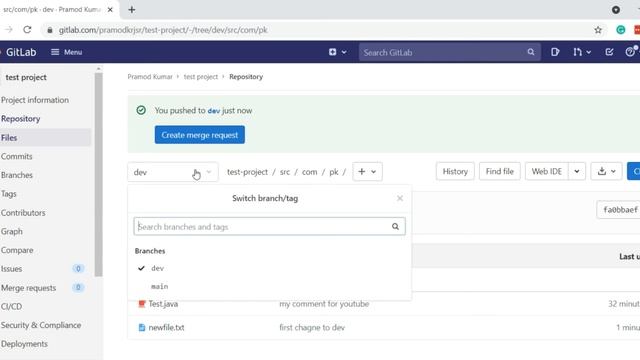
Task: Open commit 'my comment for youtube'
Action: 324,304
